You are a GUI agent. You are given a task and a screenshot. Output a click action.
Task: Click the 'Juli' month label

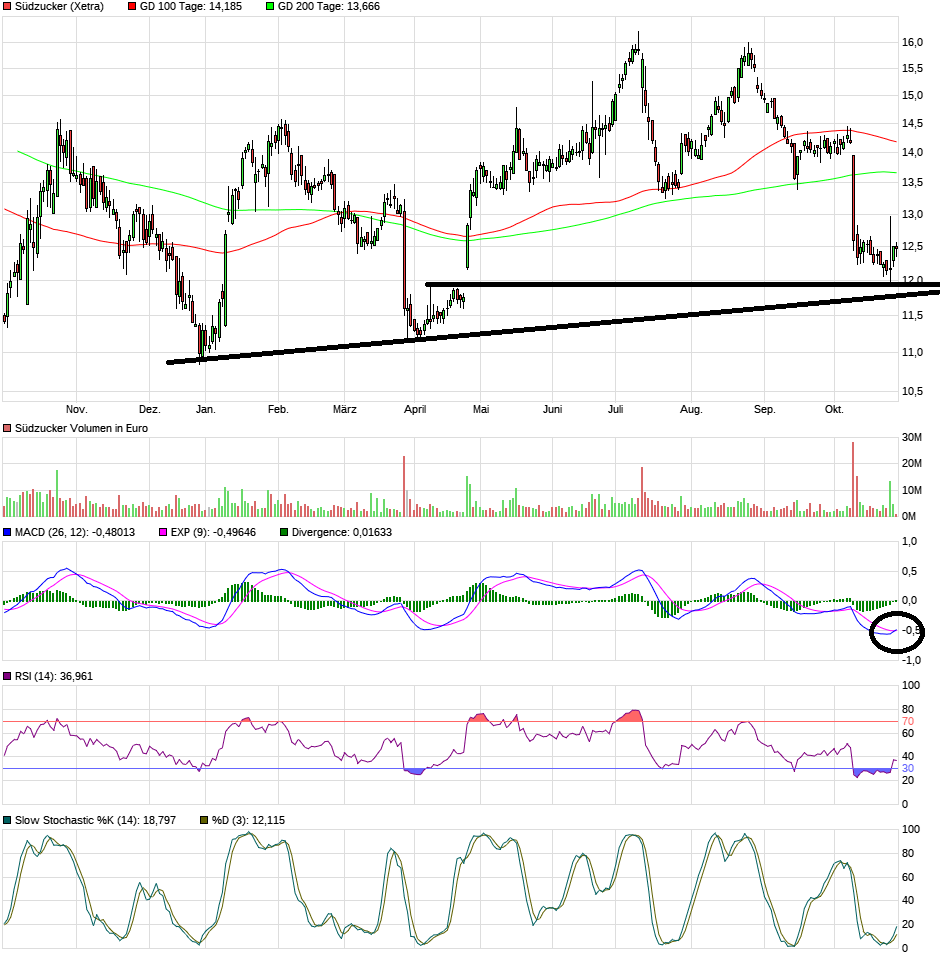(615, 409)
